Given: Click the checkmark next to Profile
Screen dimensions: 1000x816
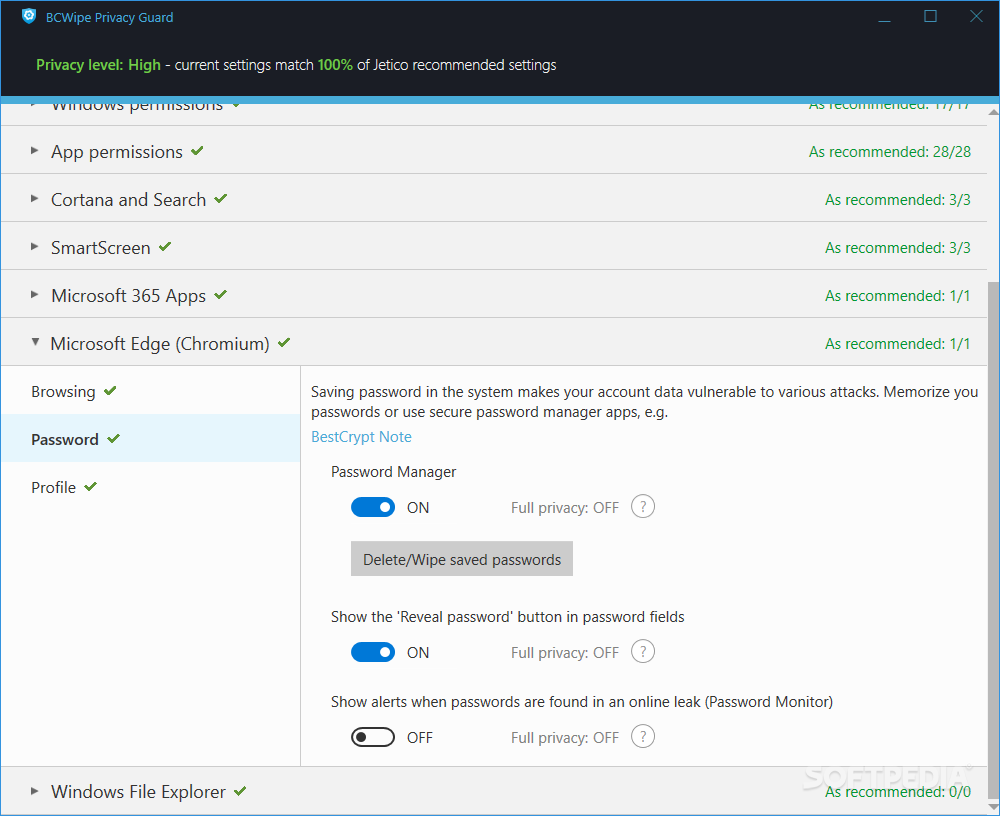Looking at the screenshot, I should coord(91,486).
